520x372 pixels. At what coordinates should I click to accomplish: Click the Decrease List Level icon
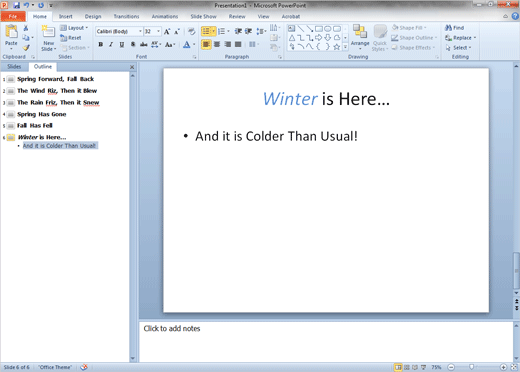(238, 31)
